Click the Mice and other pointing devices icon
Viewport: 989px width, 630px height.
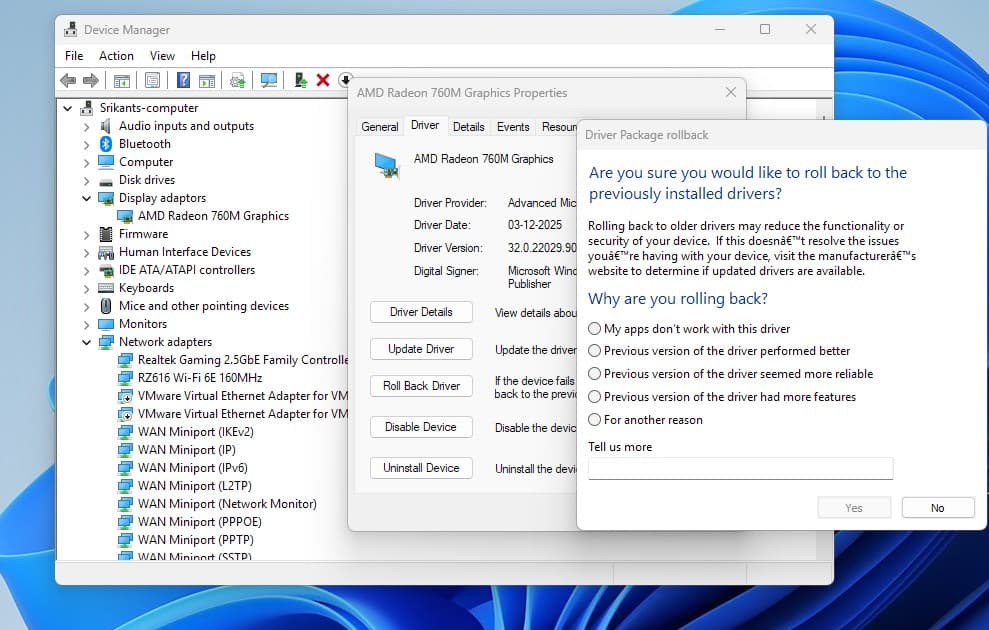[106, 306]
